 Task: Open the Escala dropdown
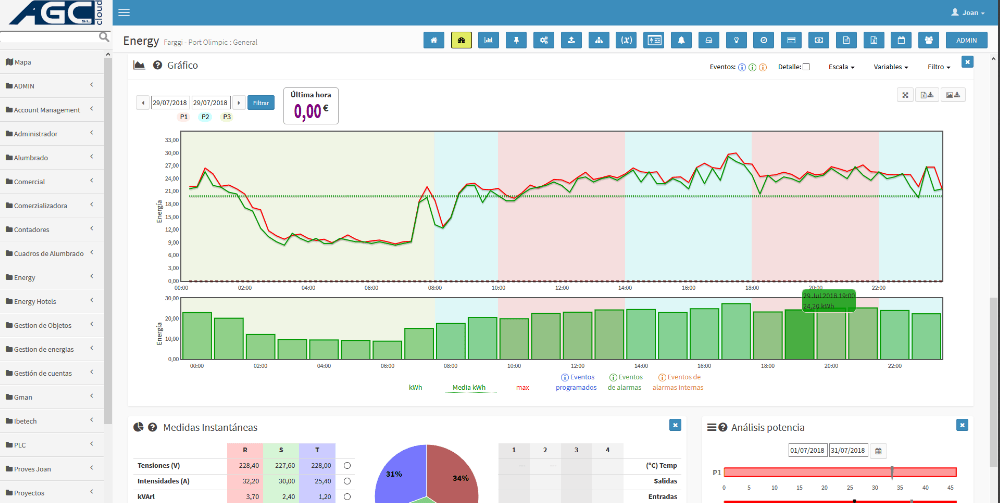click(841, 67)
